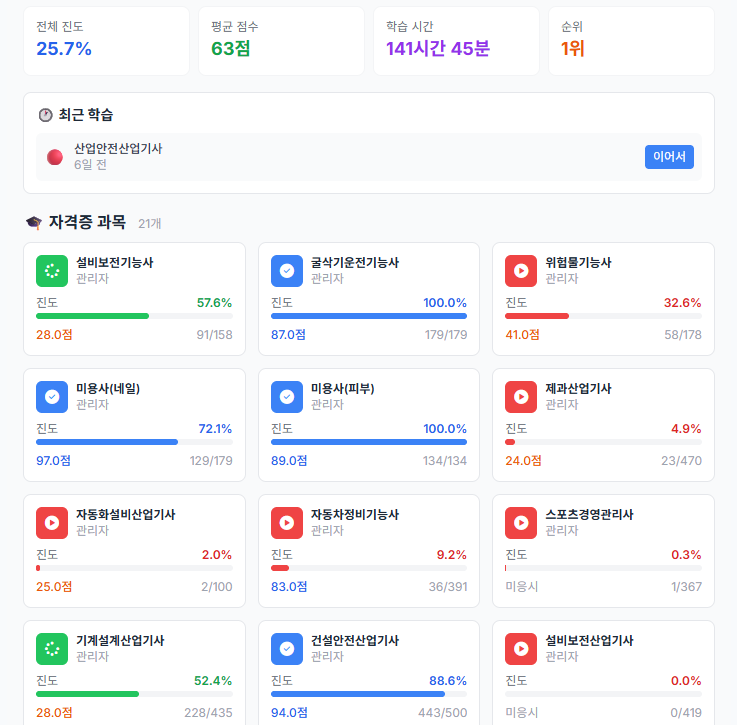Open the 자동화설비산업기사 course title

[125, 514]
